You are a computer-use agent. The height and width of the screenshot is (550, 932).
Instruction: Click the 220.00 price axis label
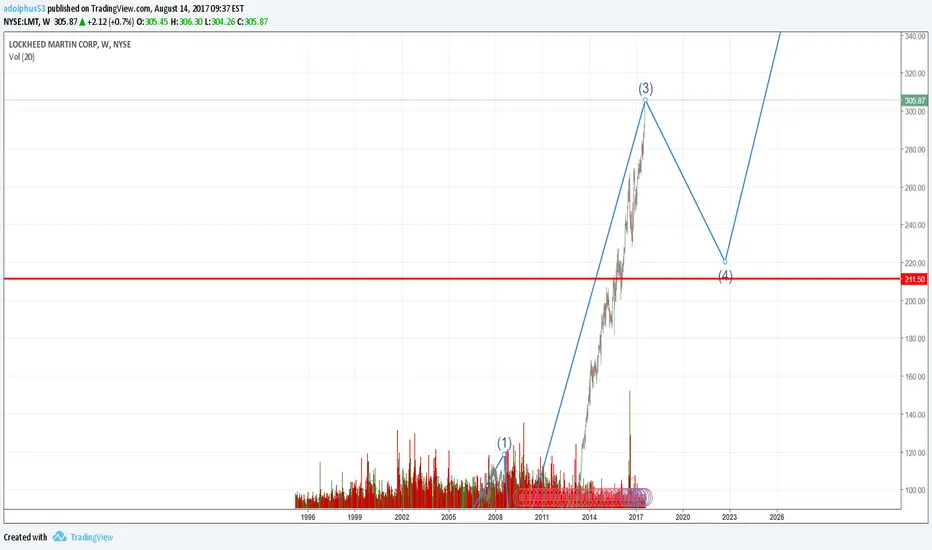[x=915, y=263]
